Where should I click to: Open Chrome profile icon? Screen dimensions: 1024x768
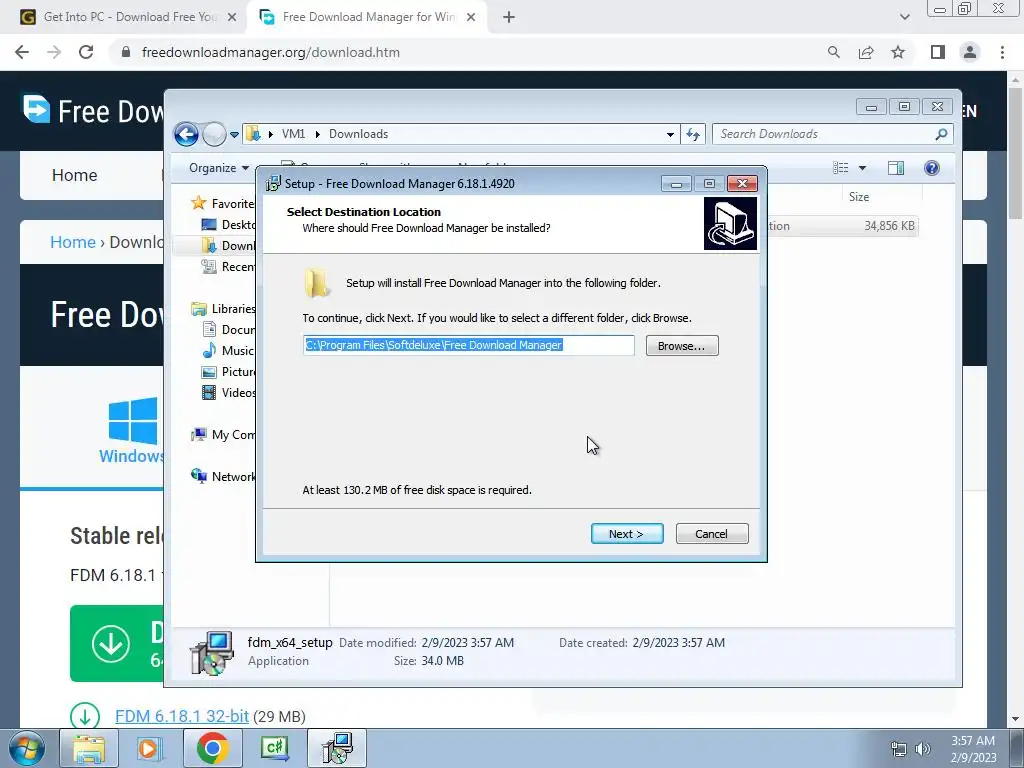point(970,52)
